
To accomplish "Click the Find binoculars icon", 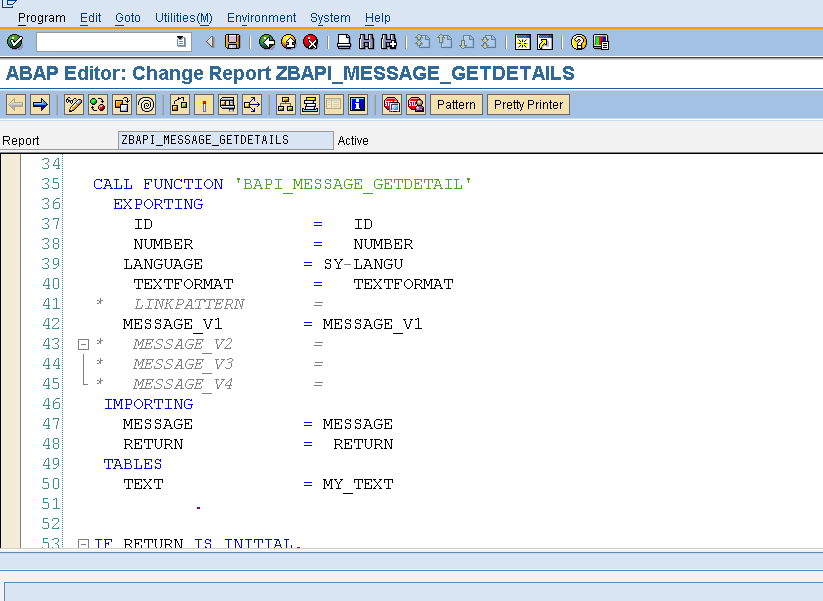I will click(367, 42).
